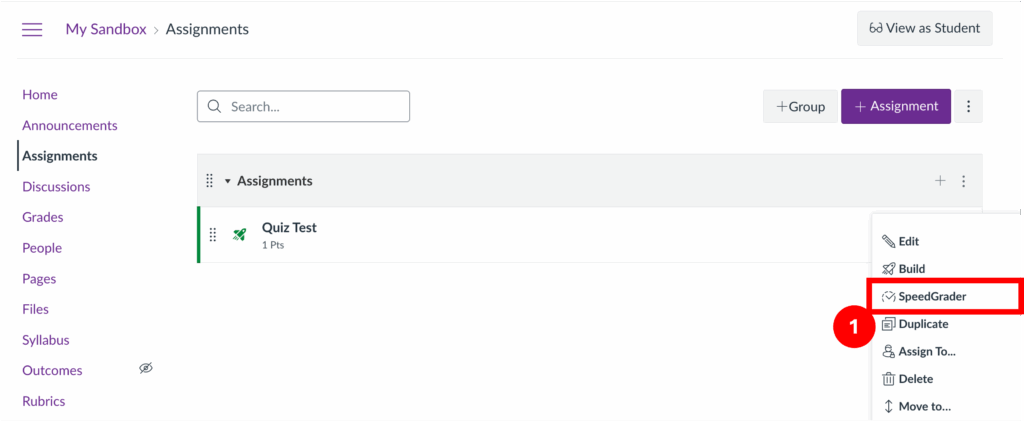Click the Build menu option

[x=911, y=269]
